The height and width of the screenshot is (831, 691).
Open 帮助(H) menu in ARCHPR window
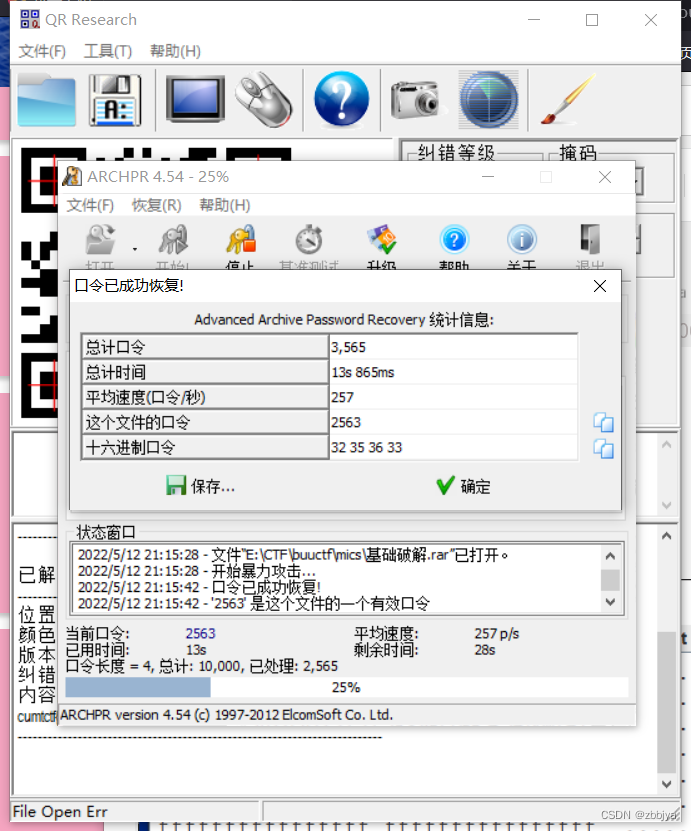coord(225,205)
